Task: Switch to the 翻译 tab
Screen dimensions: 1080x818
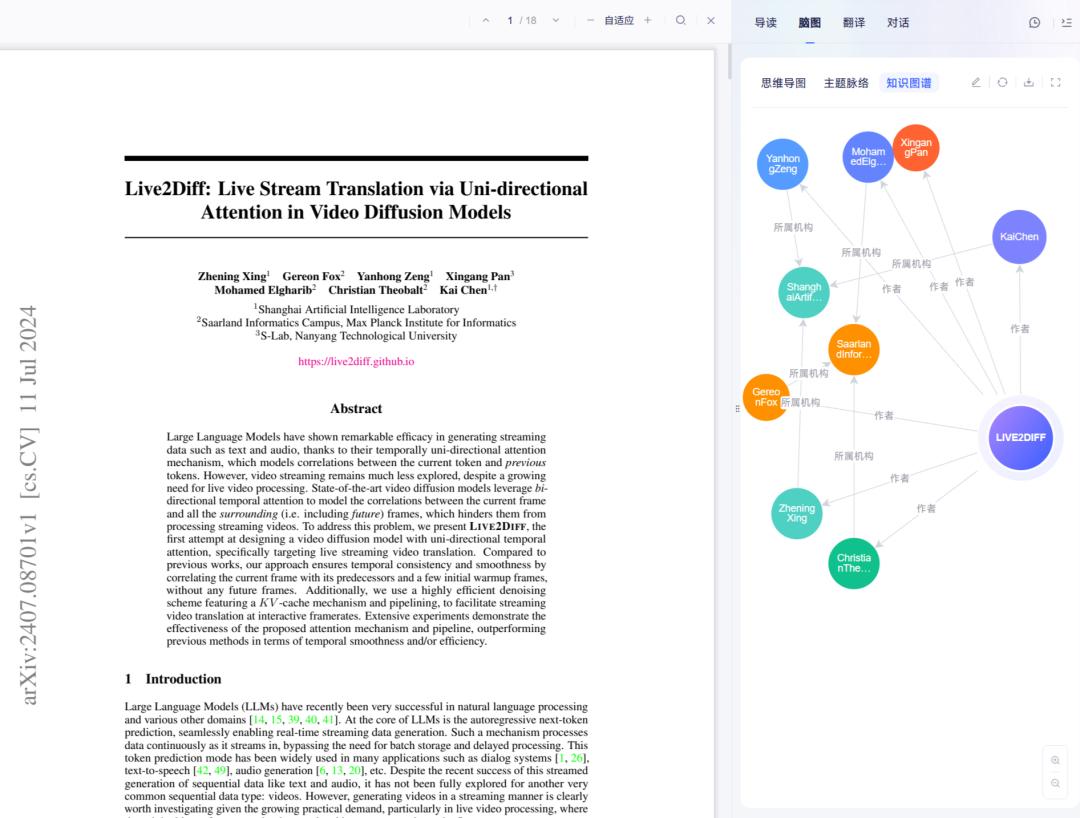Action: coord(854,22)
